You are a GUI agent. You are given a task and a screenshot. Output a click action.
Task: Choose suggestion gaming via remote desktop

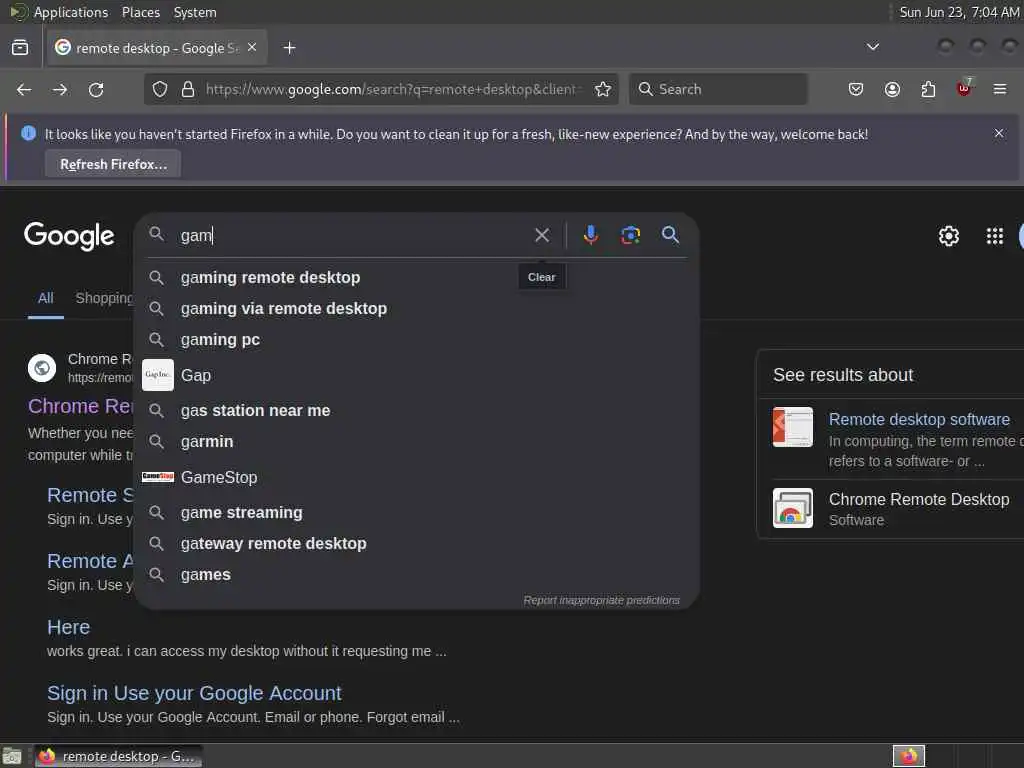[x=417, y=308]
